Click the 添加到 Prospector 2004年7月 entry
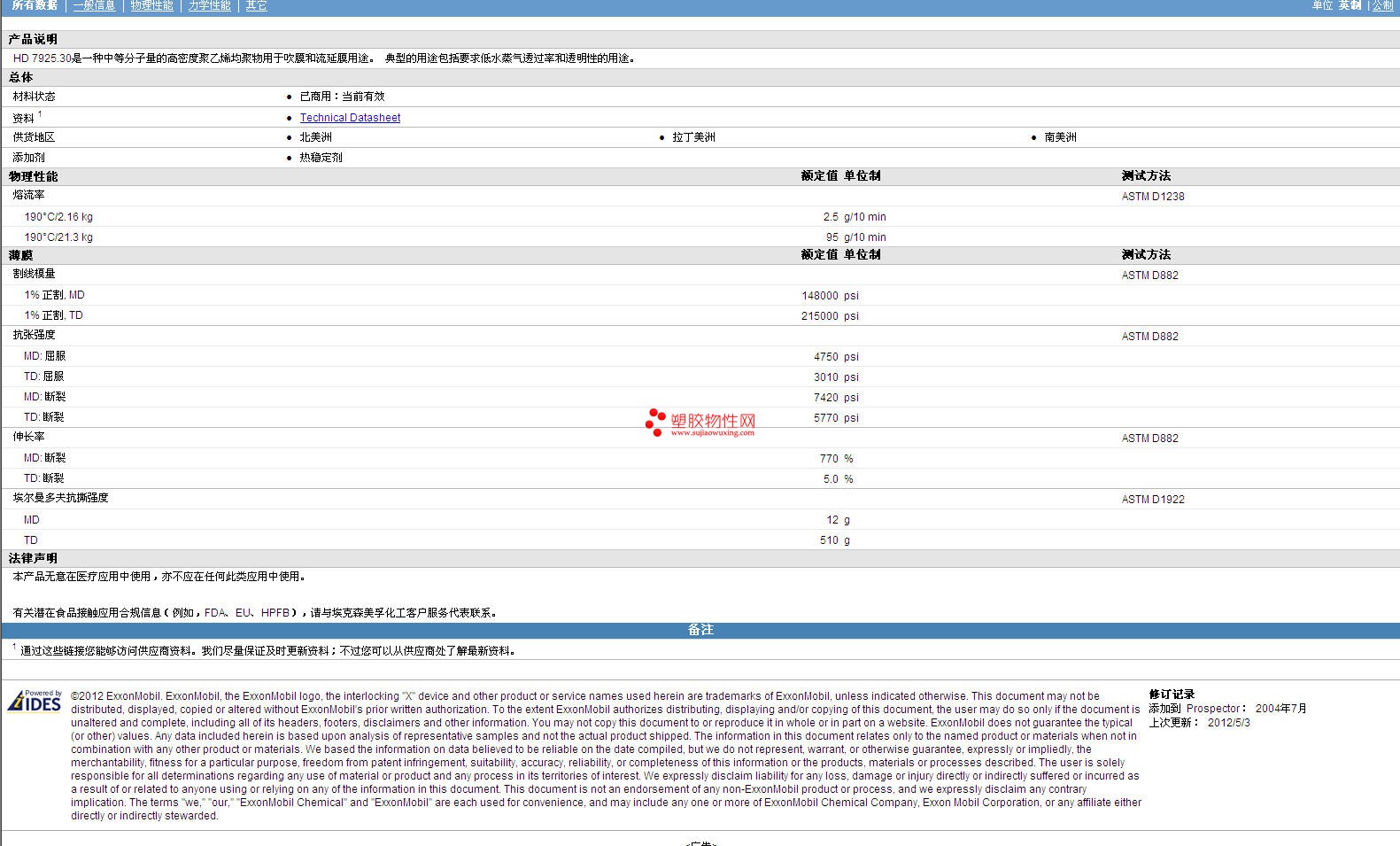The image size is (1400, 846). click(x=1227, y=709)
